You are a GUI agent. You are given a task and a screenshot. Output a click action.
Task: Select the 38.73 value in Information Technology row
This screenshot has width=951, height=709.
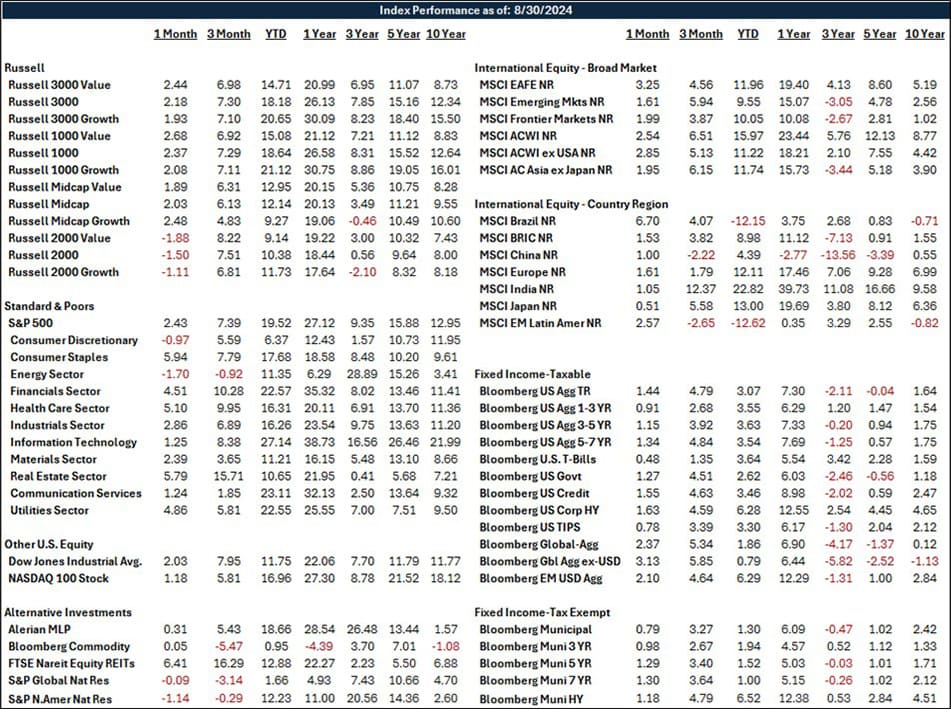[x=319, y=442]
